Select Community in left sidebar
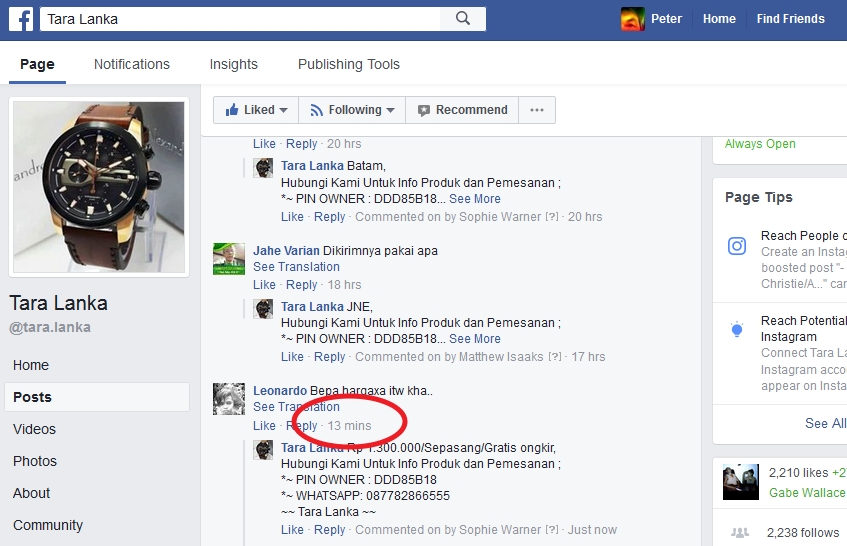This screenshot has width=847, height=546. tap(48, 525)
